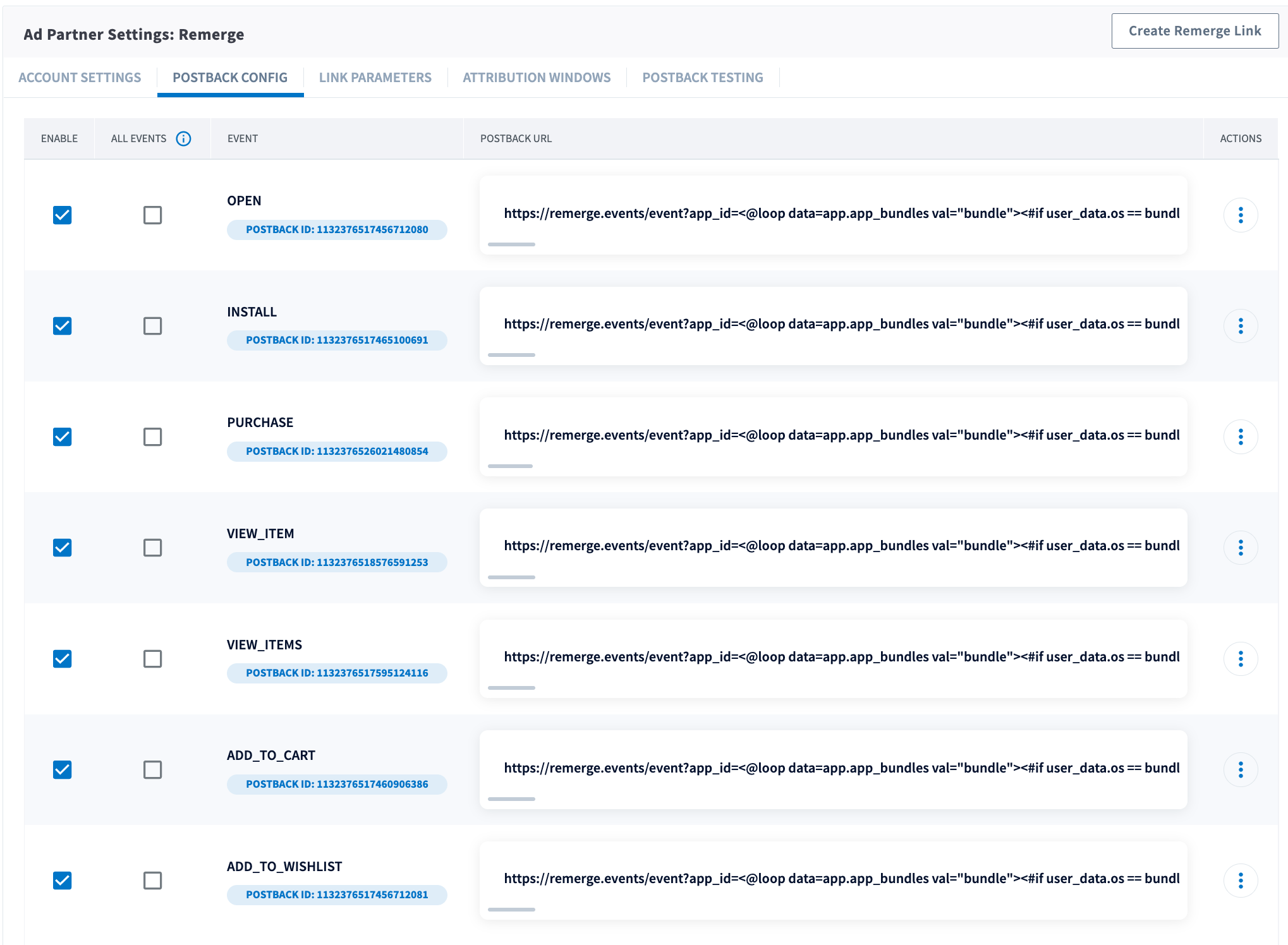1288x945 pixels.
Task: Open the Link Parameters tab
Action: [x=375, y=78]
